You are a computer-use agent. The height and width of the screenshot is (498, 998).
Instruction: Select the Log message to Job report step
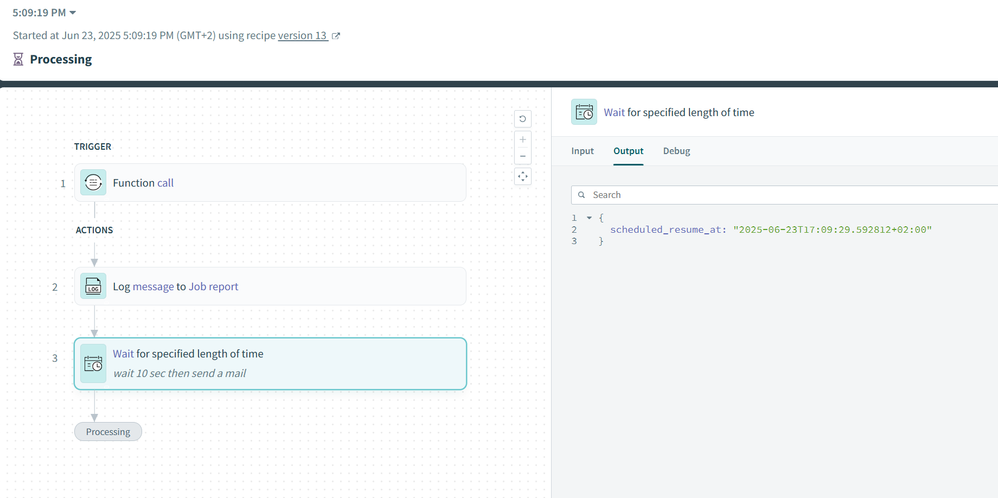(270, 287)
